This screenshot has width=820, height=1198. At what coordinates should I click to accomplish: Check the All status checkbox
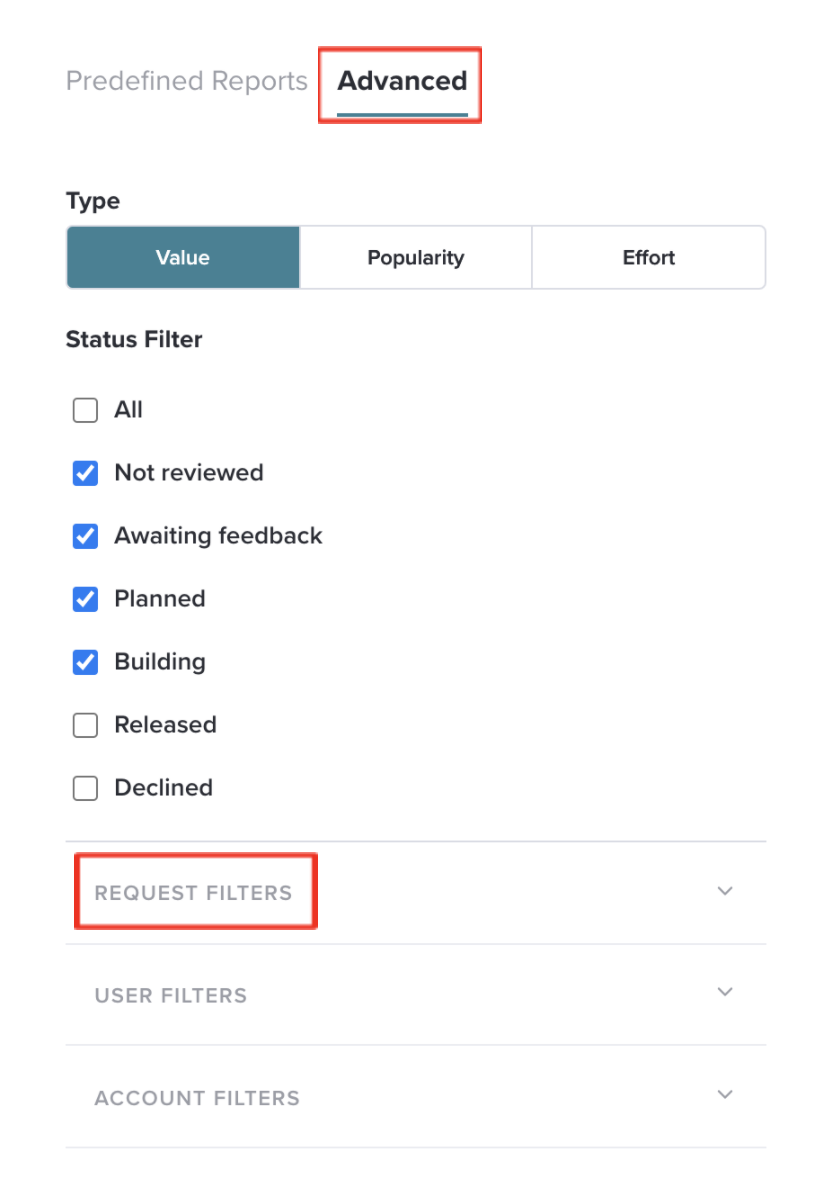[86, 410]
